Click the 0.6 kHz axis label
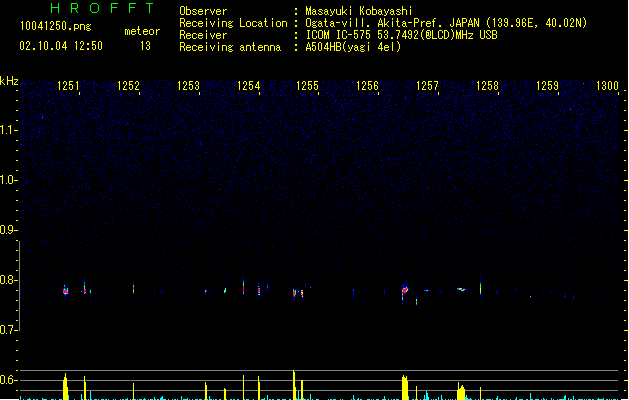This screenshot has width=629, height=400. tap(8, 380)
